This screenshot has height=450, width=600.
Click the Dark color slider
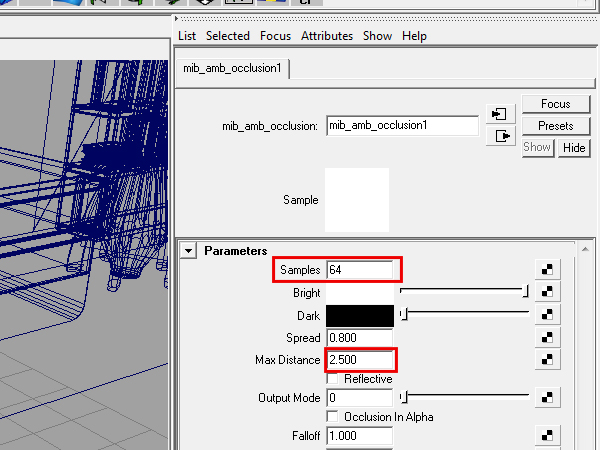coord(465,314)
